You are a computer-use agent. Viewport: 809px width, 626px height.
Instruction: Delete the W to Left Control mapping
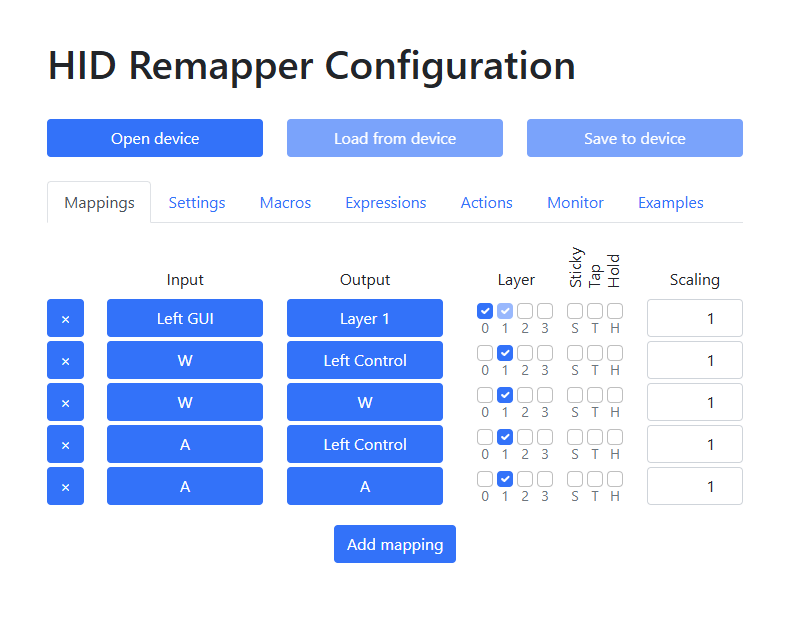[65, 360]
